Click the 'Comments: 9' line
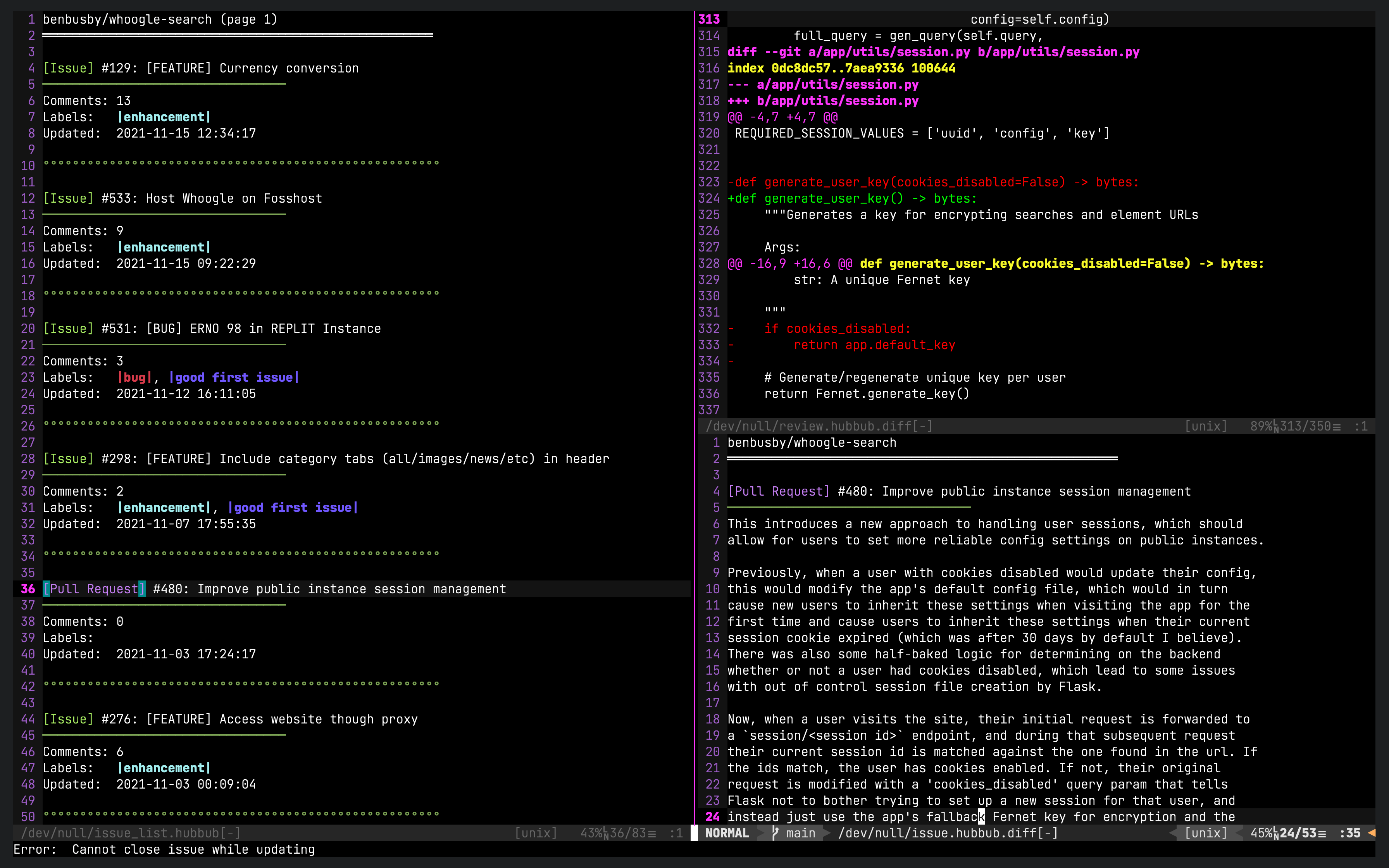The width and height of the screenshot is (1389, 868). pos(83,231)
